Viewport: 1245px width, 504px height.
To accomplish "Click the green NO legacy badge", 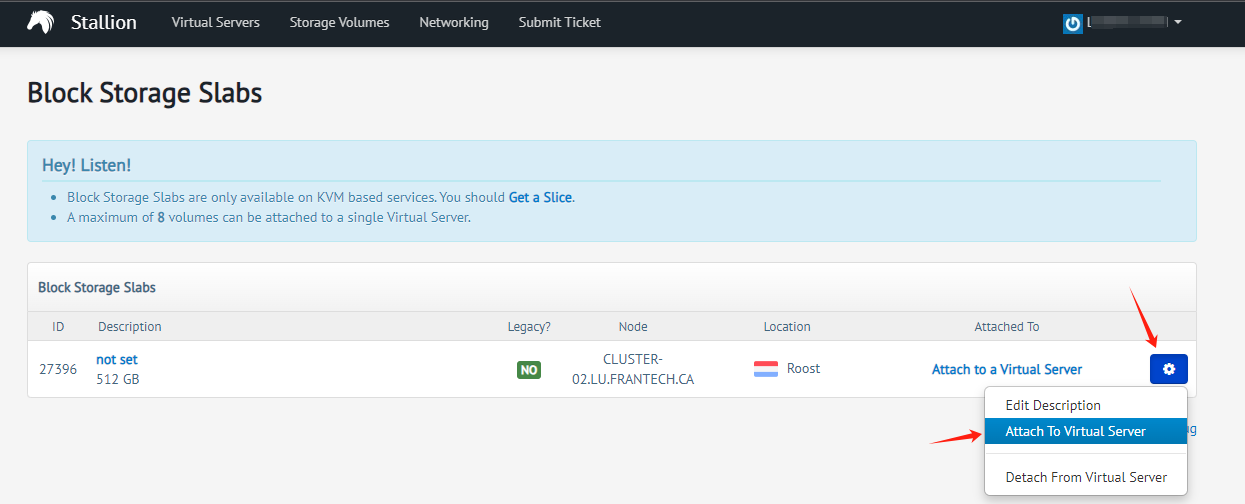I will [x=529, y=370].
